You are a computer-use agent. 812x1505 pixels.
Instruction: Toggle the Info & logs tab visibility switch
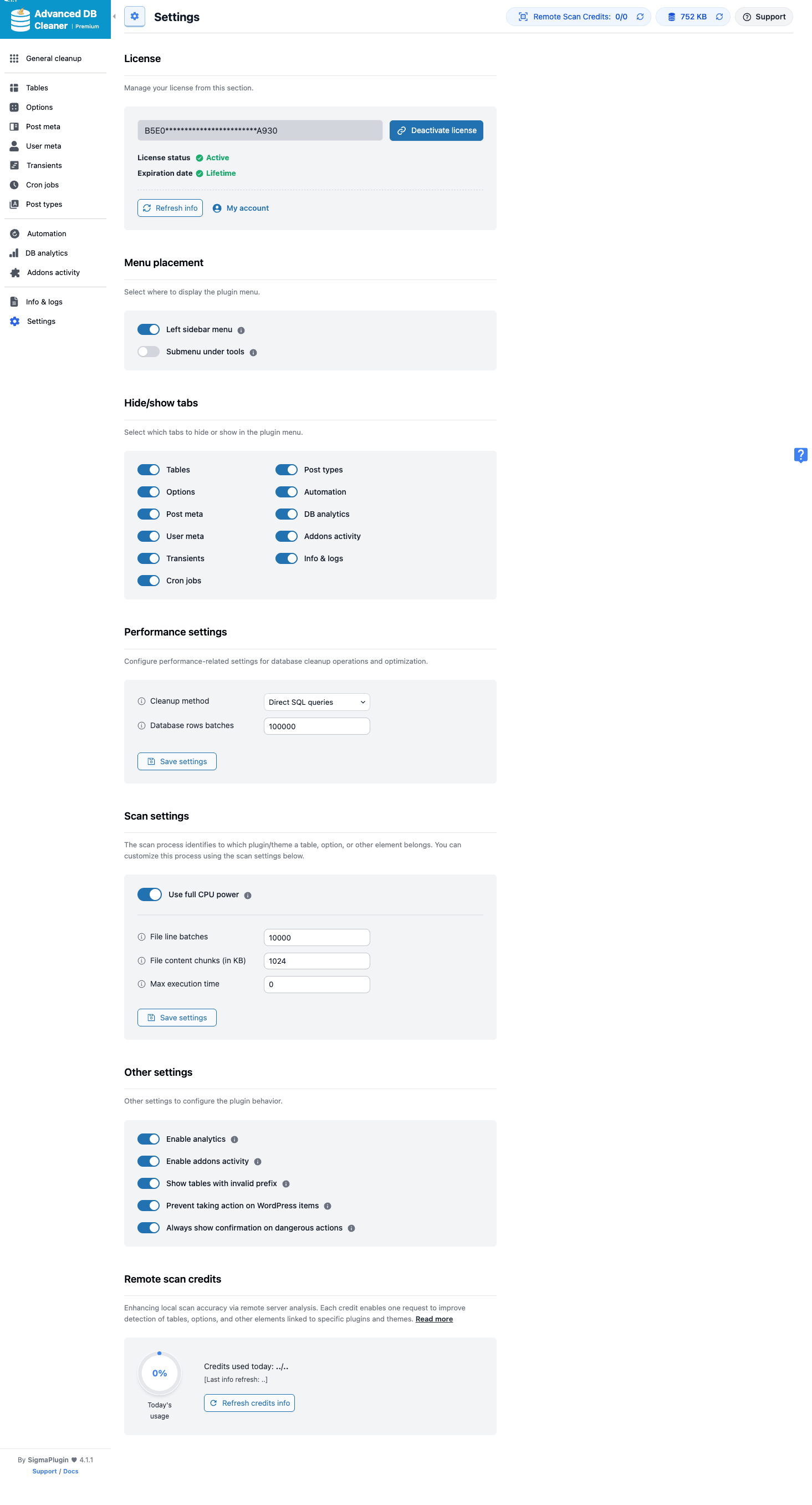pos(287,558)
